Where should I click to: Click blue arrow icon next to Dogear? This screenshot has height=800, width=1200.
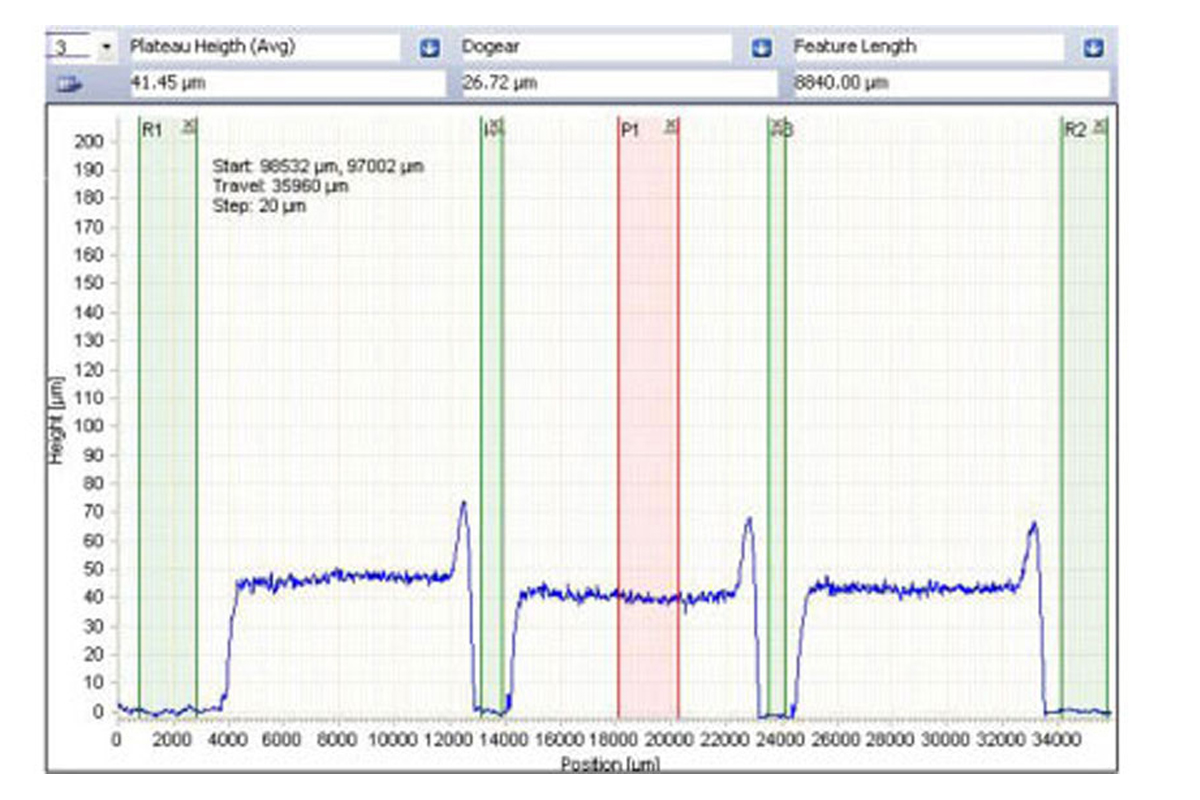coord(762,48)
